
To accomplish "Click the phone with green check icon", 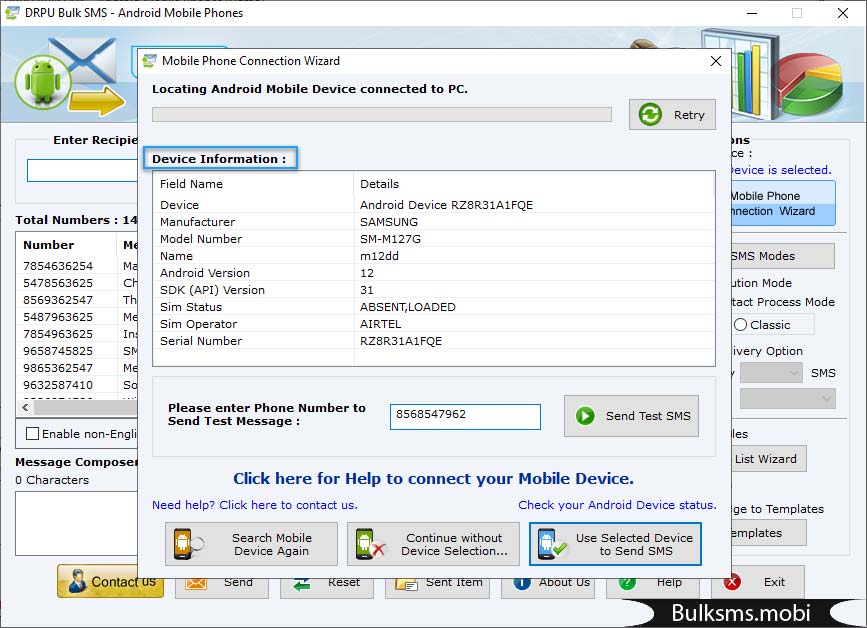I will pyautogui.click(x=551, y=544).
